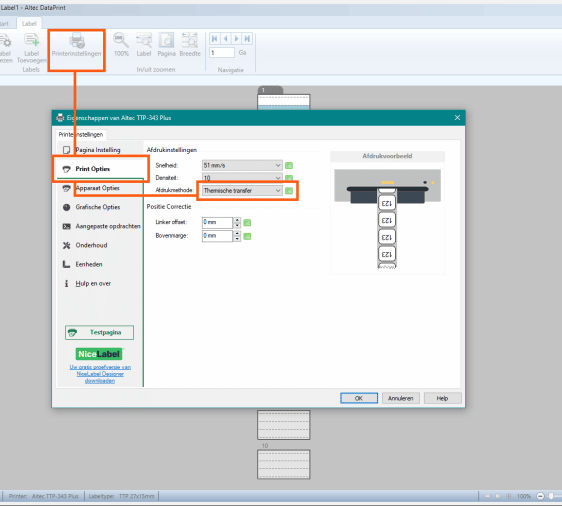Zoom to Label fit icon
The height and width of the screenshot is (506, 562).
[x=144, y=45]
